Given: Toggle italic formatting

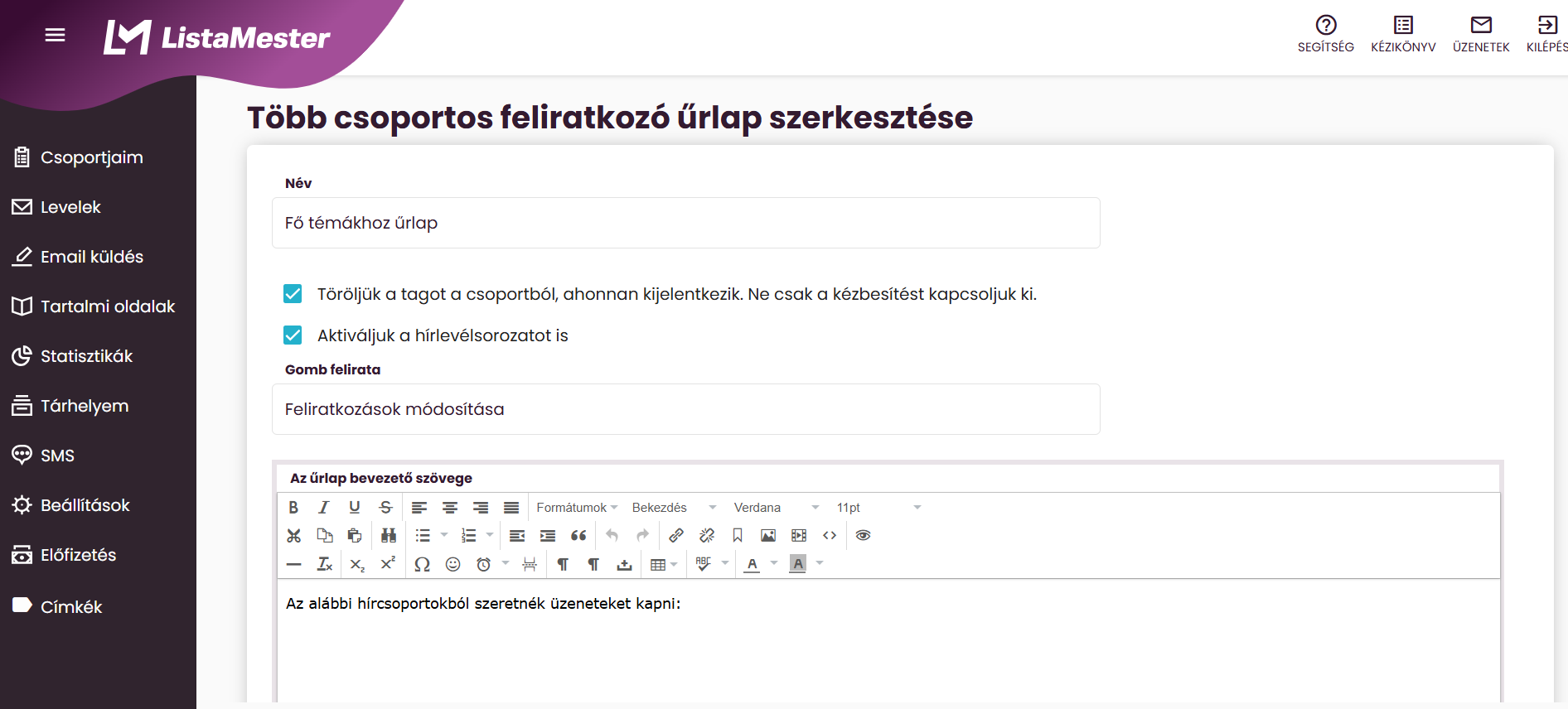Looking at the screenshot, I should point(324,508).
